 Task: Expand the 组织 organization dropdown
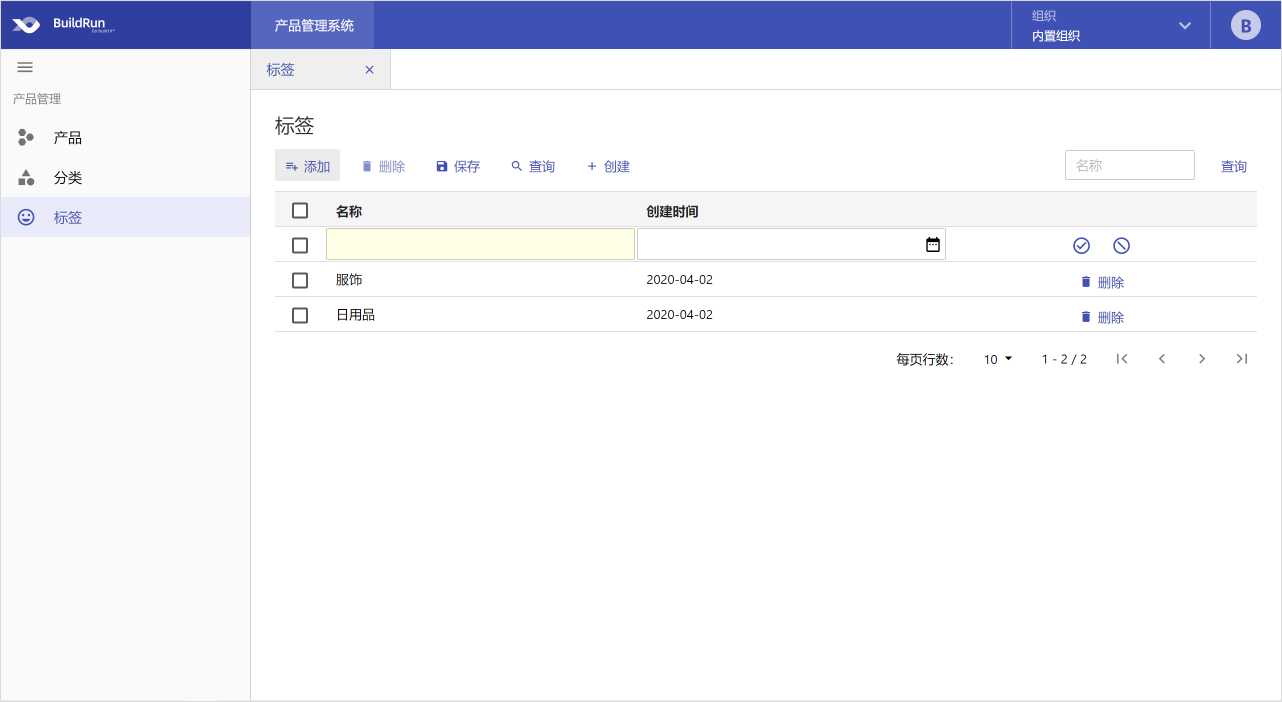[x=1113, y=25]
